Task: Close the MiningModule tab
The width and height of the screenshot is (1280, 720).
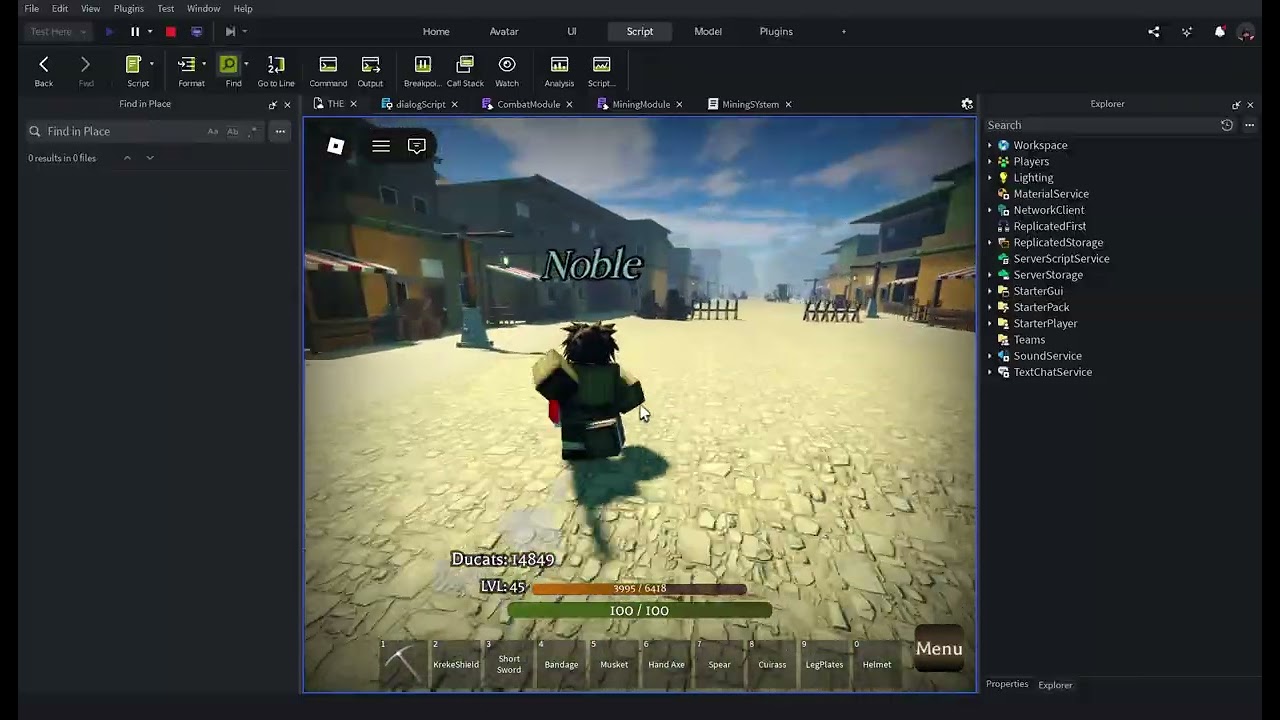Action: (x=679, y=104)
